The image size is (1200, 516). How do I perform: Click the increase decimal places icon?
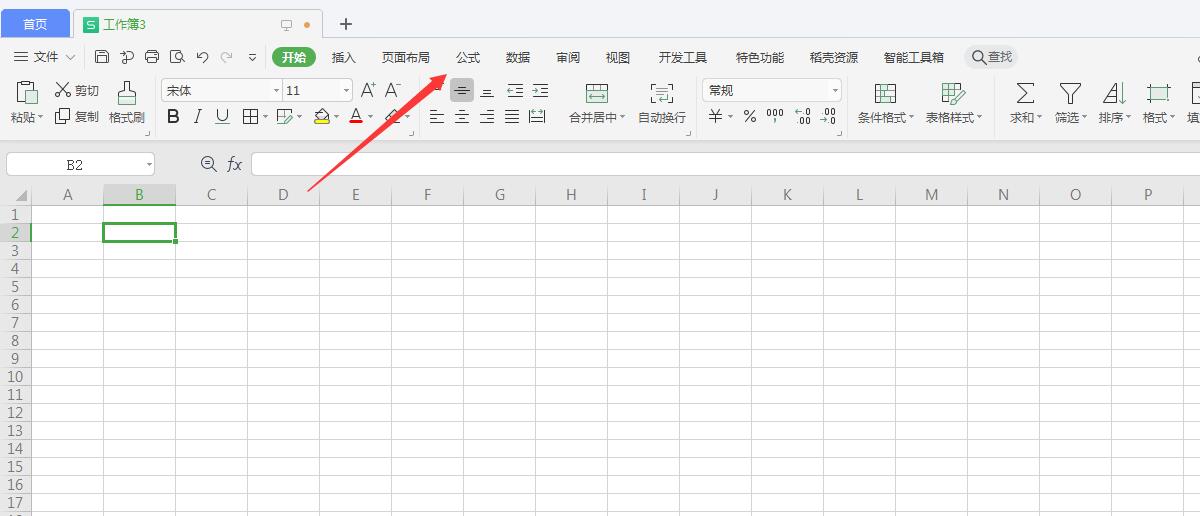click(x=802, y=117)
